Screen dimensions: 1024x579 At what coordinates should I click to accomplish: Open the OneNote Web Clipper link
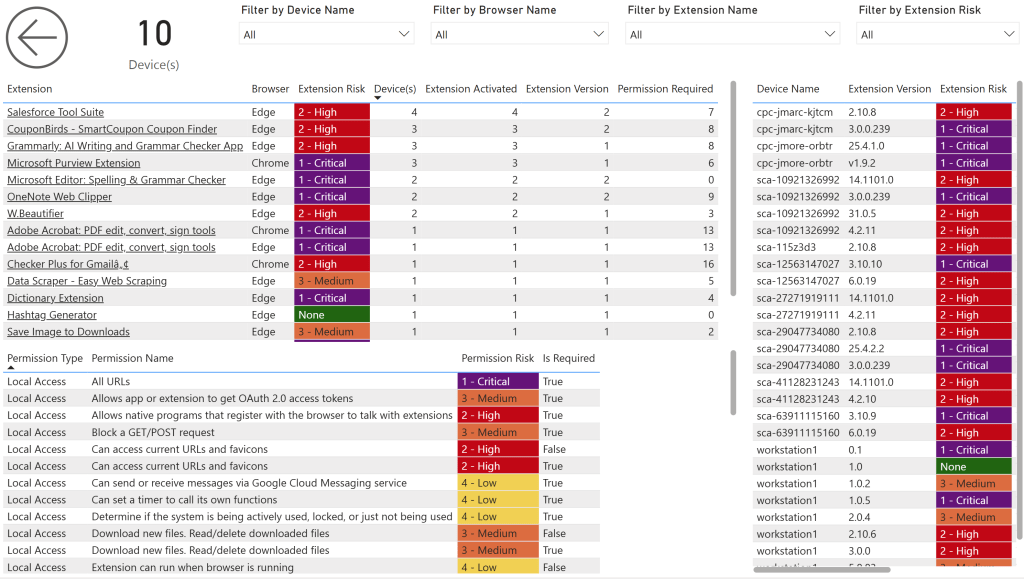[x=59, y=197]
